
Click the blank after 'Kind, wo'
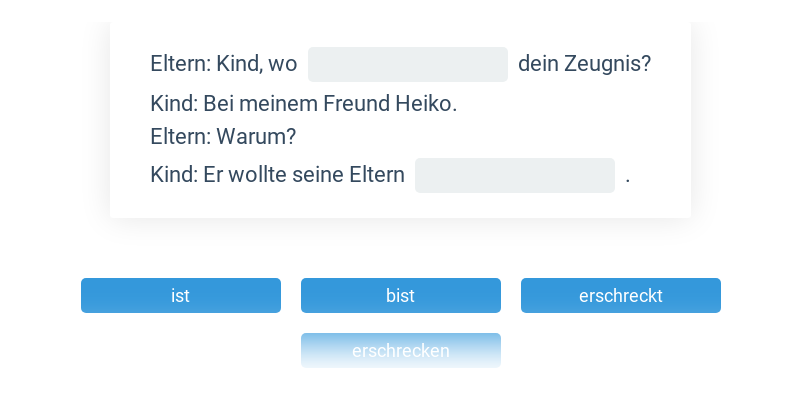click(407, 64)
